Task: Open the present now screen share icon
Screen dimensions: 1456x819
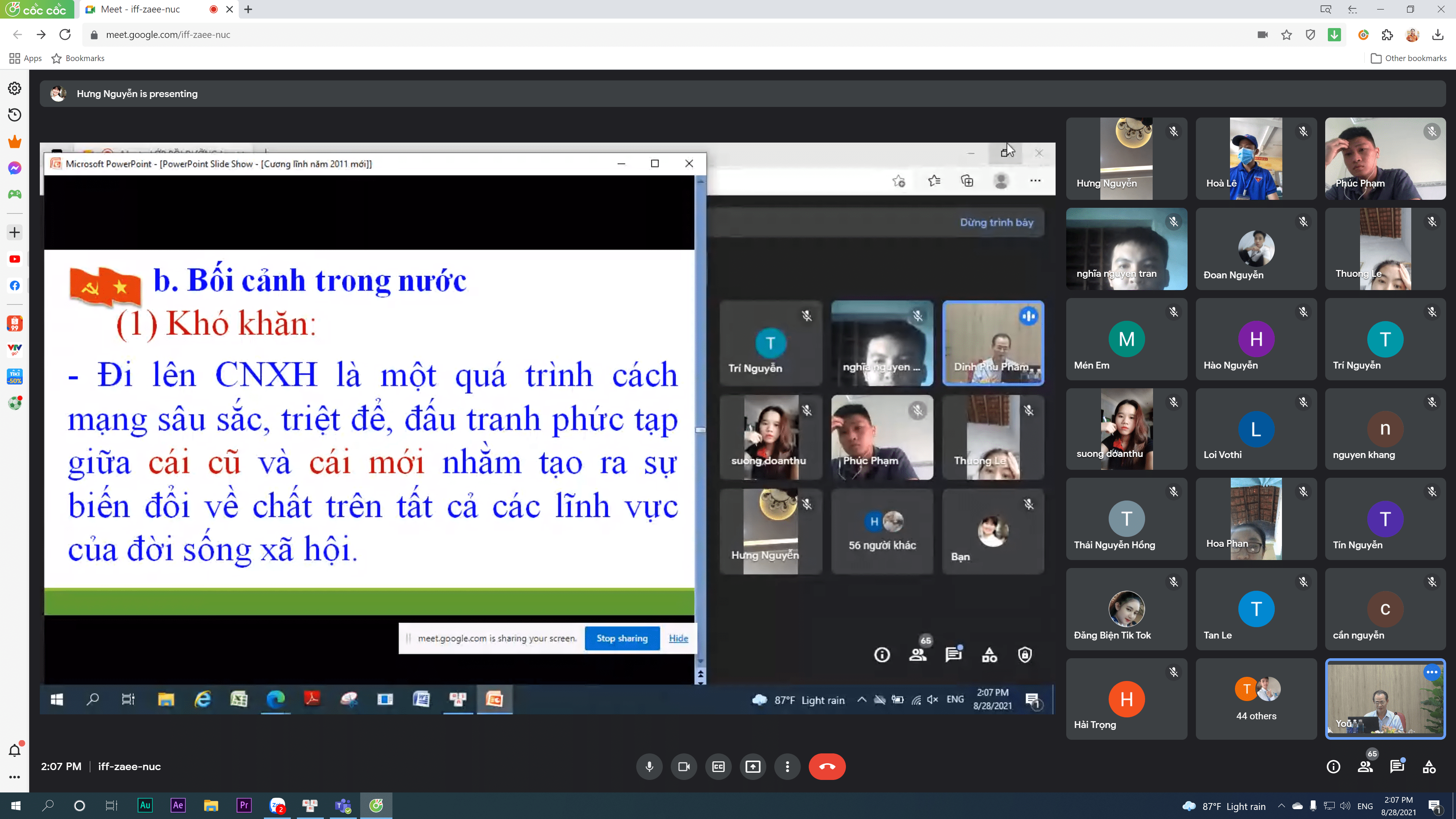Action: [x=753, y=766]
